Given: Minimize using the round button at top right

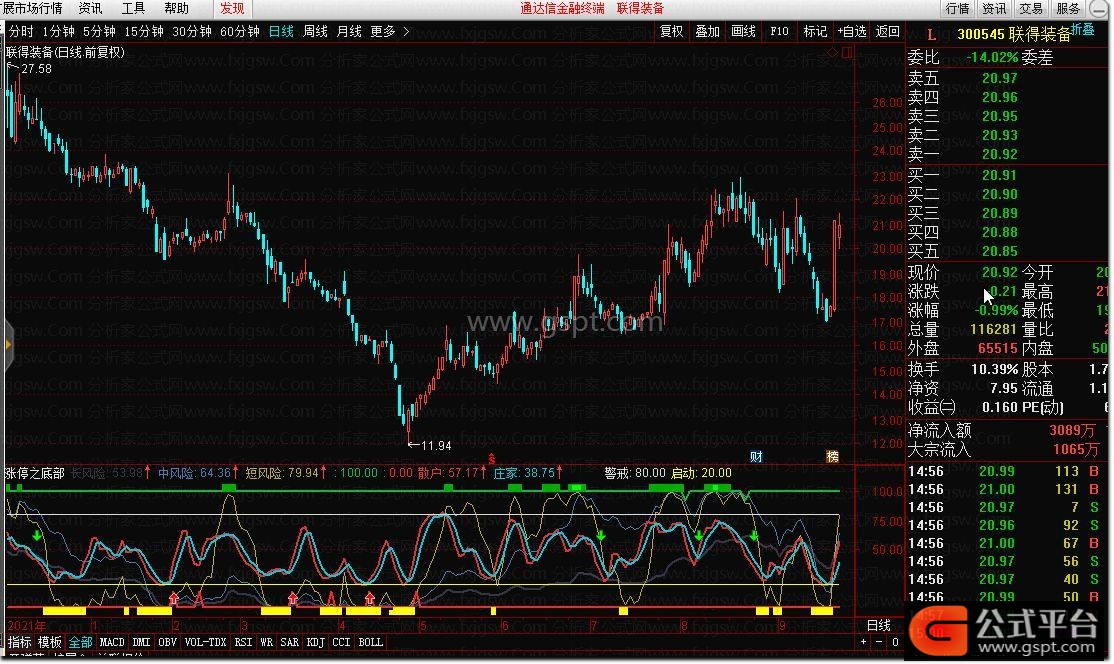Looking at the screenshot, I should point(1099,9).
